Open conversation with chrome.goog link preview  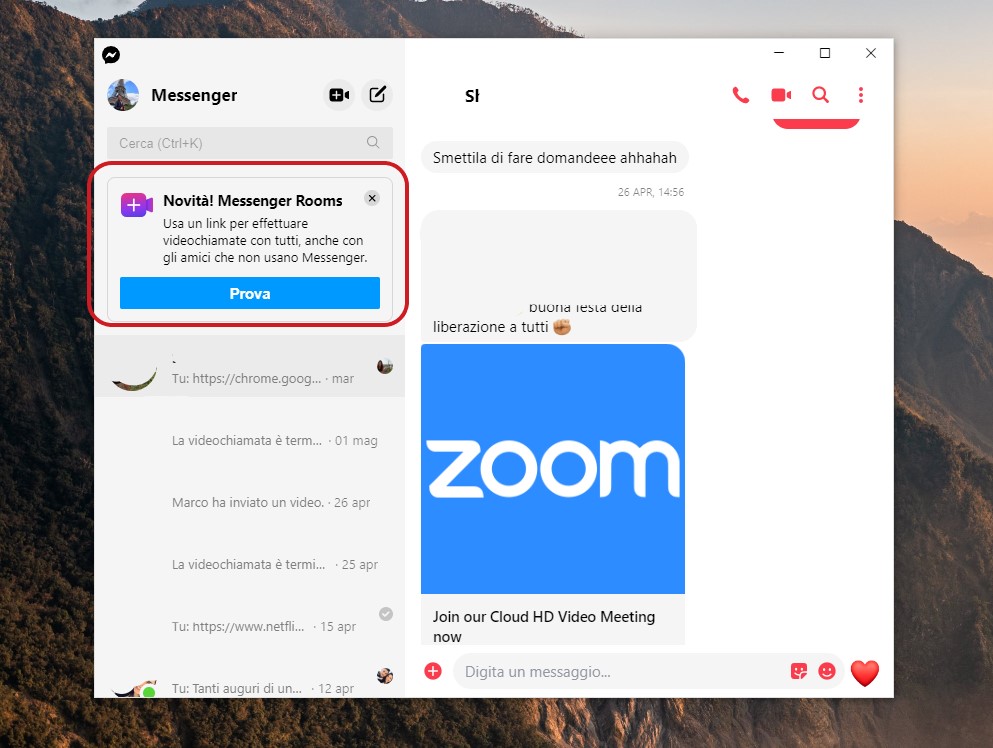250,366
